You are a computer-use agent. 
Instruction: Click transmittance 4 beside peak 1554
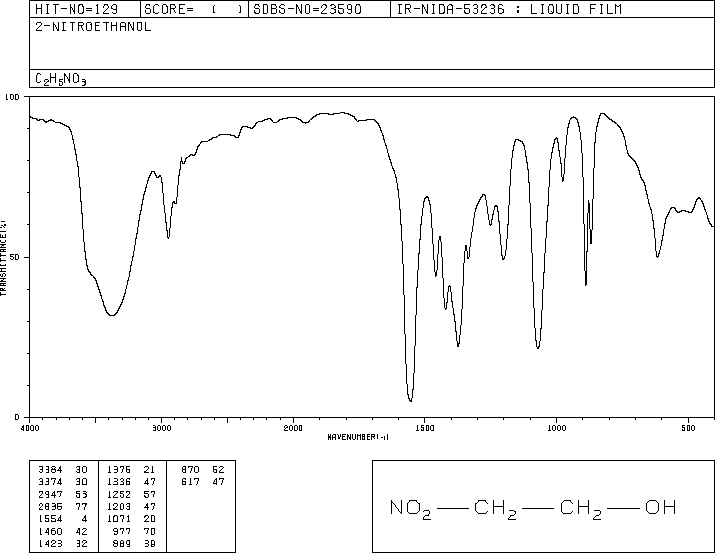84,519
